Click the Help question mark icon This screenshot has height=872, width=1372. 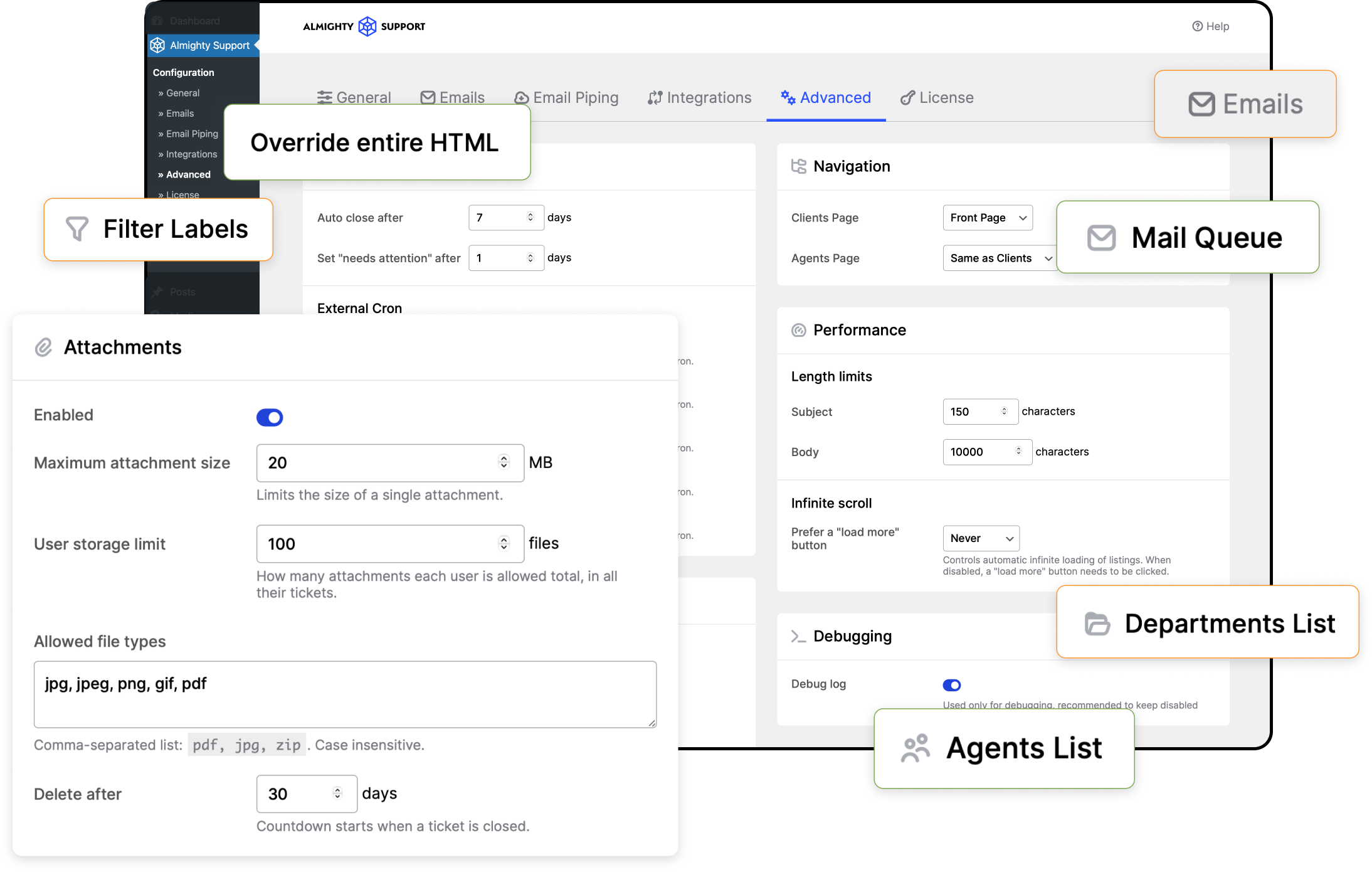pyautogui.click(x=1197, y=26)
